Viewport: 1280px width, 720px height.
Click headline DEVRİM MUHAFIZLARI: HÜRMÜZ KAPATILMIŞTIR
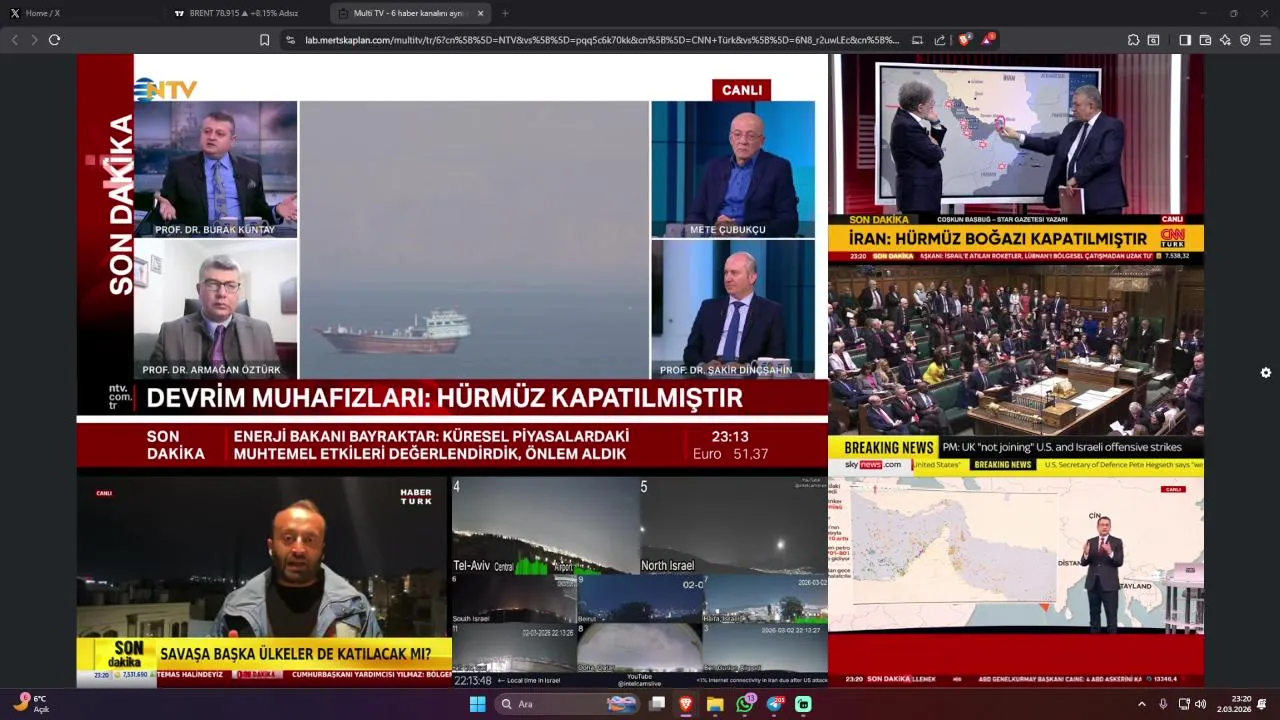[x=445, y=398]
